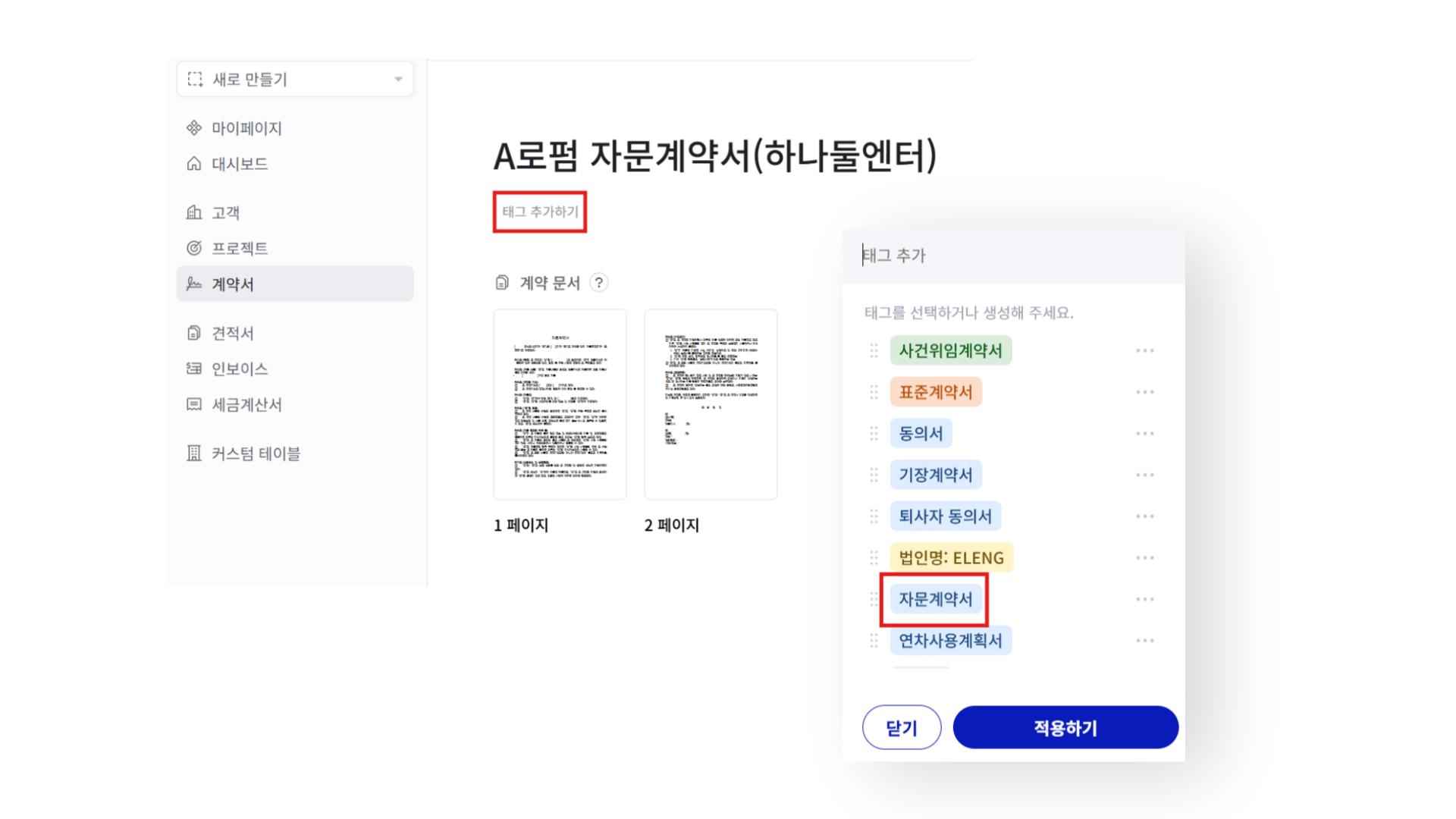This screenshot has height=819, width=1456.
Task: Click the 닫기 button
Action: 902,728
